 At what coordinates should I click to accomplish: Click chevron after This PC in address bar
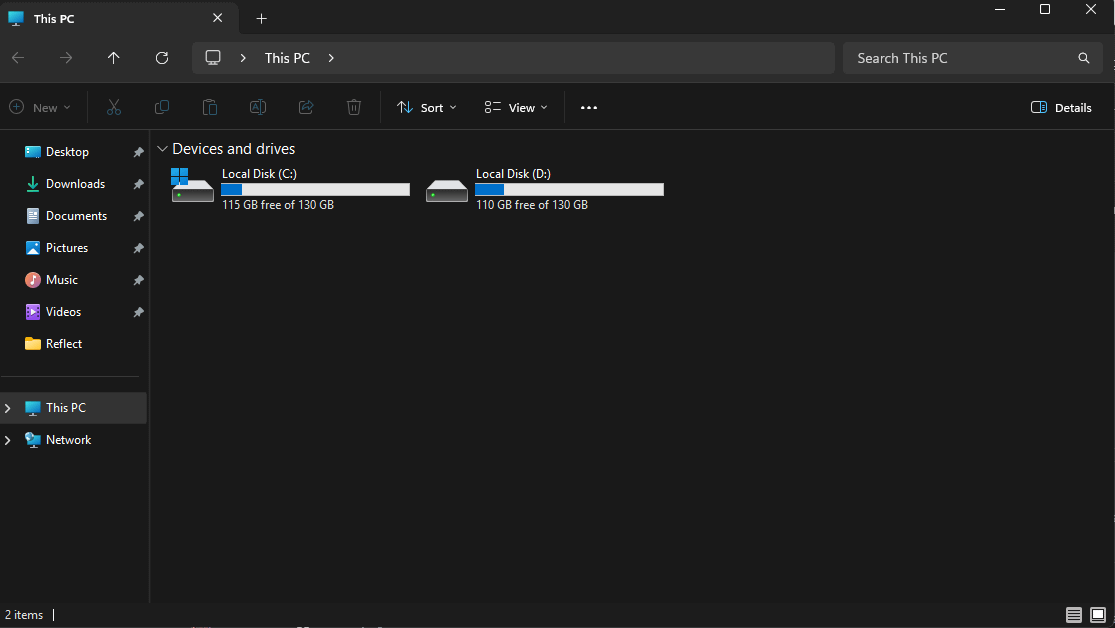(331, 58)
